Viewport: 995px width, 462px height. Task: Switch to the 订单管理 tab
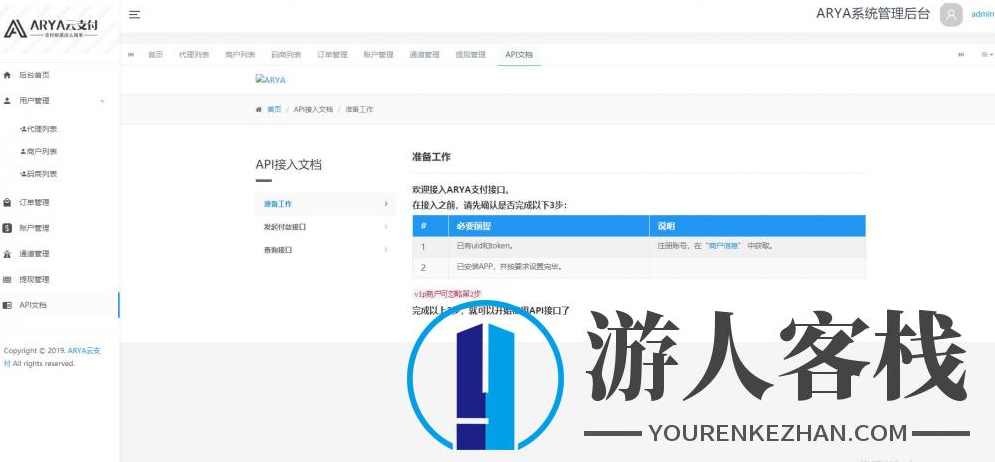click(333, 55)
